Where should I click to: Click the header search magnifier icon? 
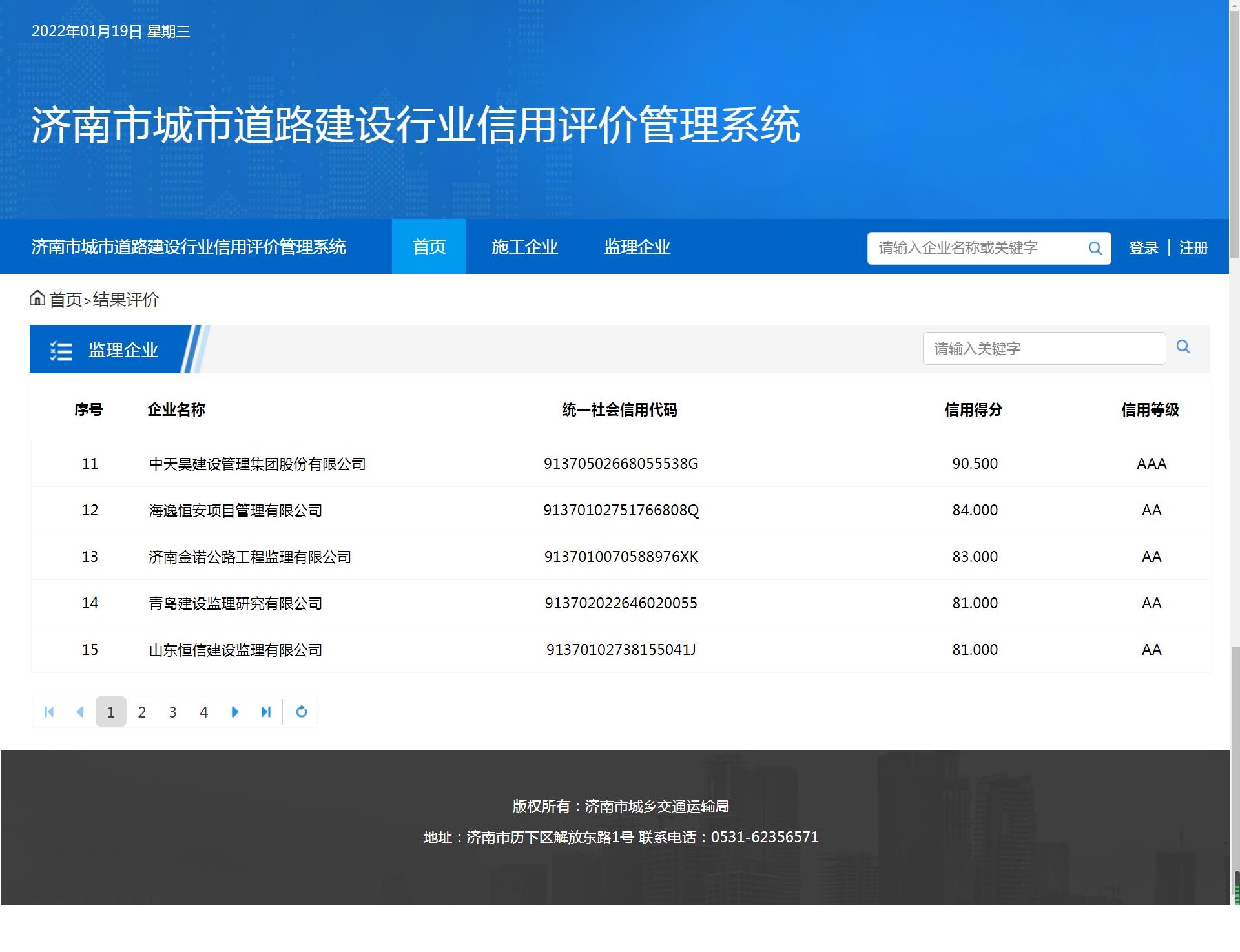[x=1095, y=248]
